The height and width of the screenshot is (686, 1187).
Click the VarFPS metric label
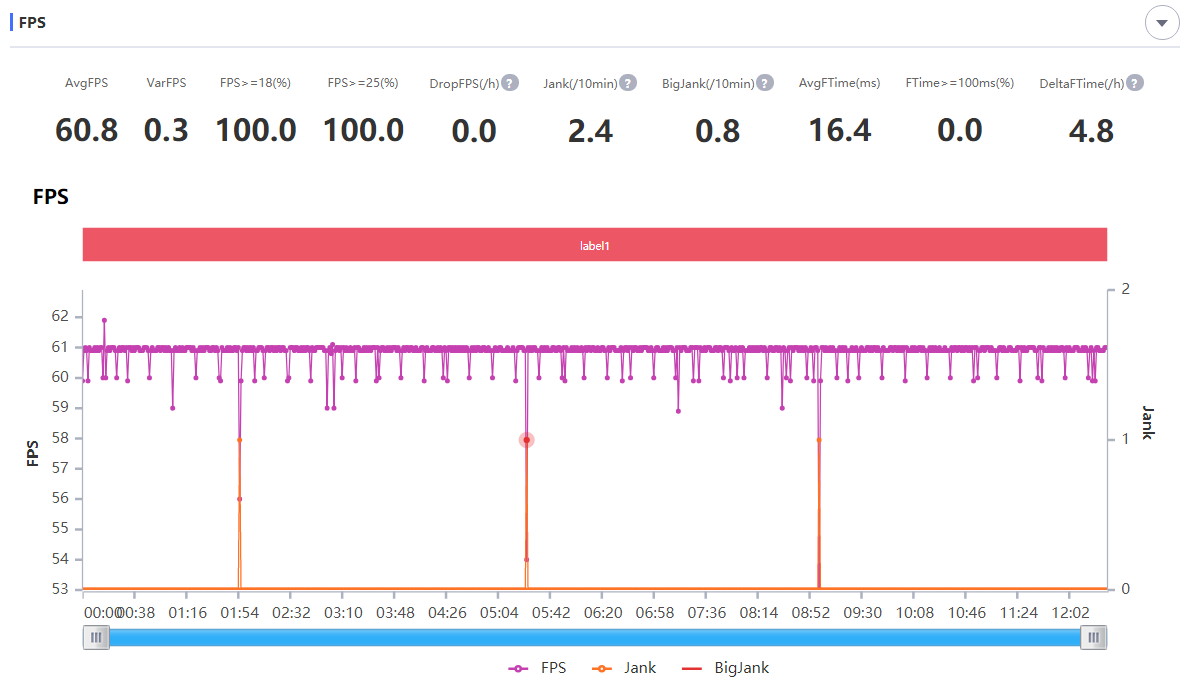click(166, 83)
